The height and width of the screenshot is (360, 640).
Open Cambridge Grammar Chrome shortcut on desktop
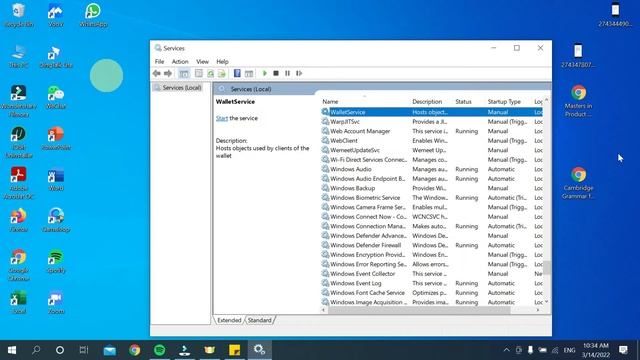[x=578, y=184]
